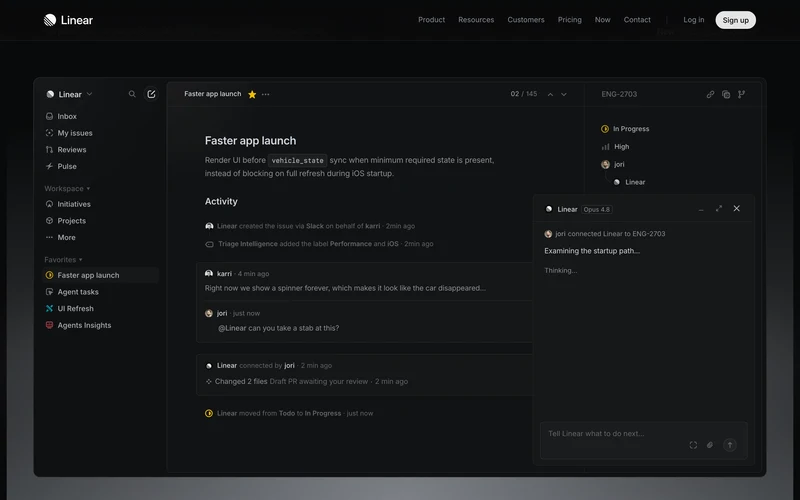Select Faster app launch in Favorites

(101, 275)
